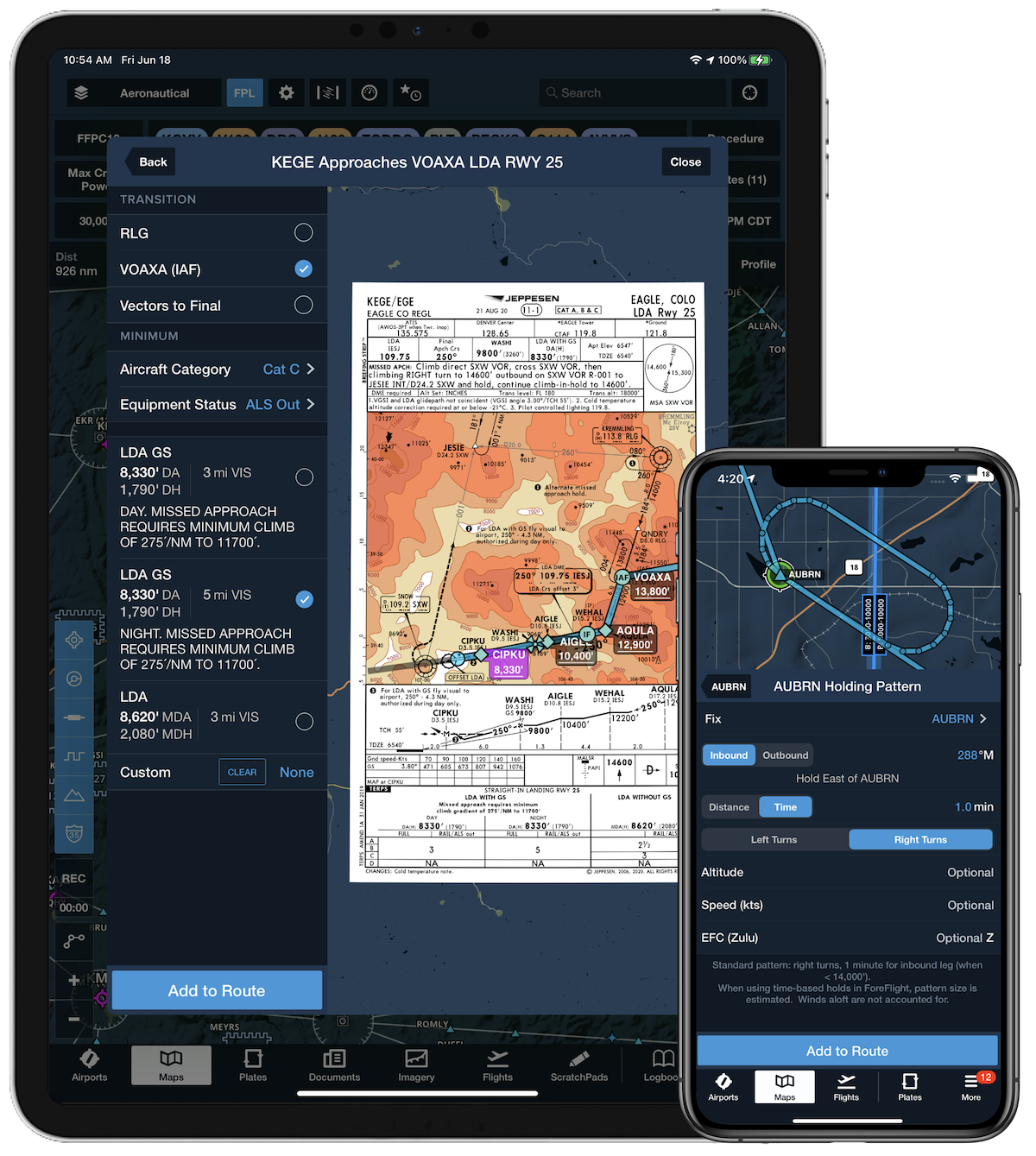Select Left Turns for the hold
1036x1156 pixels.
tap(774, 840)
